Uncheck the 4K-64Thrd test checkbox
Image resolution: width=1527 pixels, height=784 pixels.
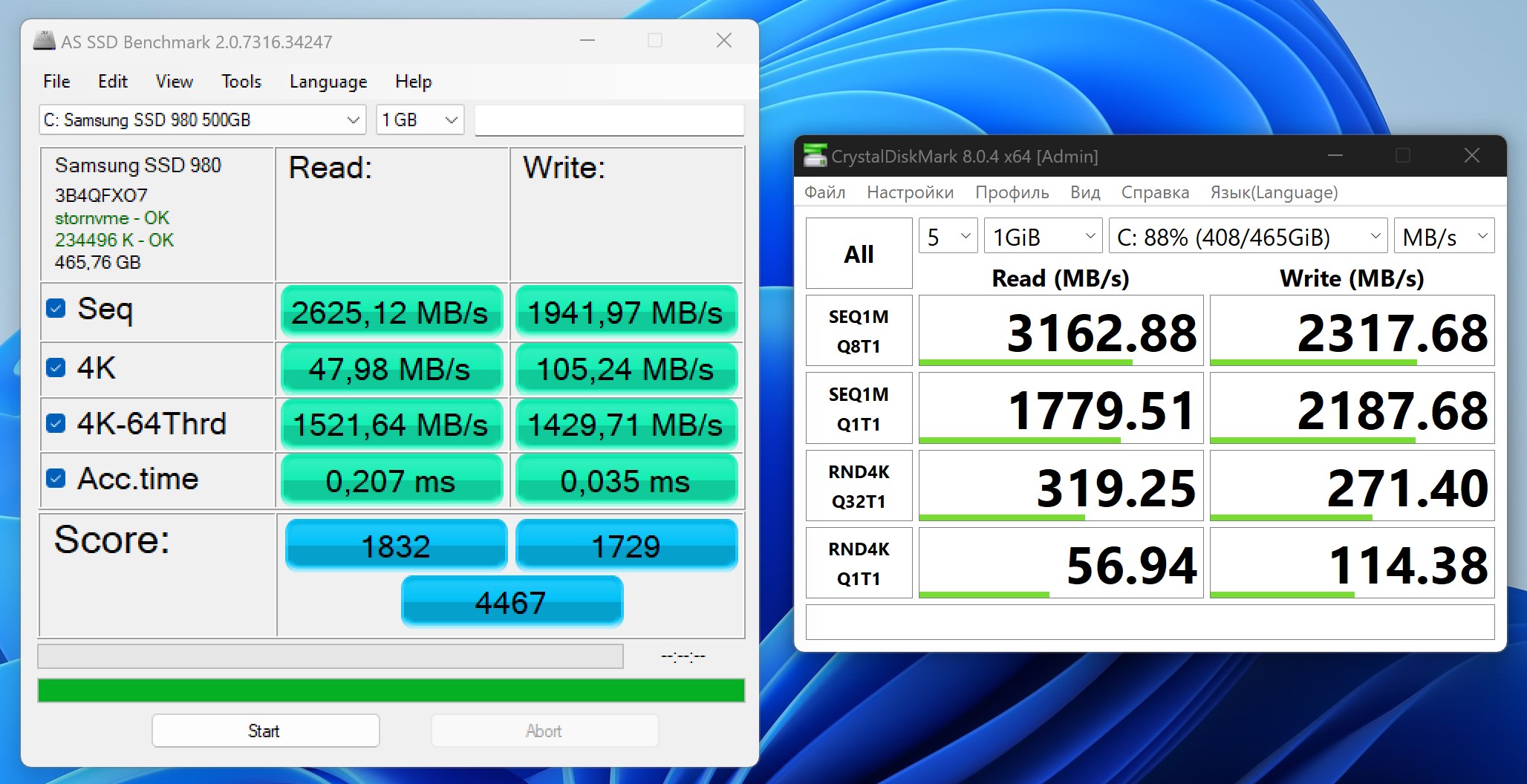tap(56, 423)
